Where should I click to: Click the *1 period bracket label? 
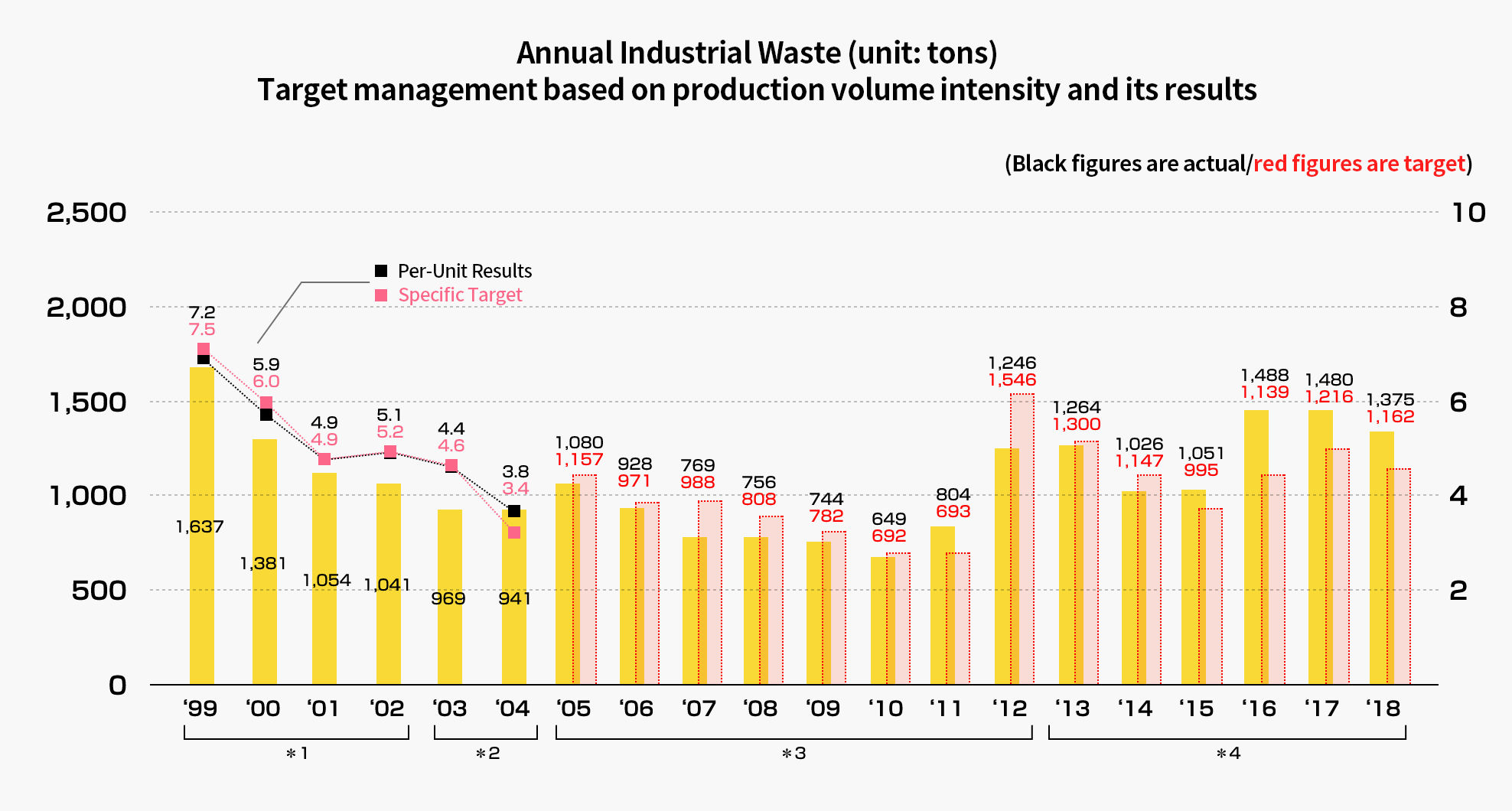[x=296, y=754]
